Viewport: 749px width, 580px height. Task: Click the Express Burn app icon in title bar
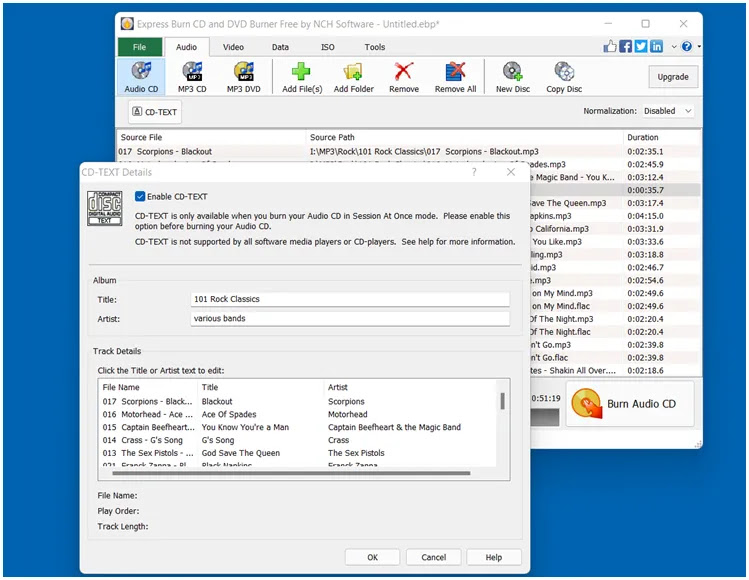127,23
